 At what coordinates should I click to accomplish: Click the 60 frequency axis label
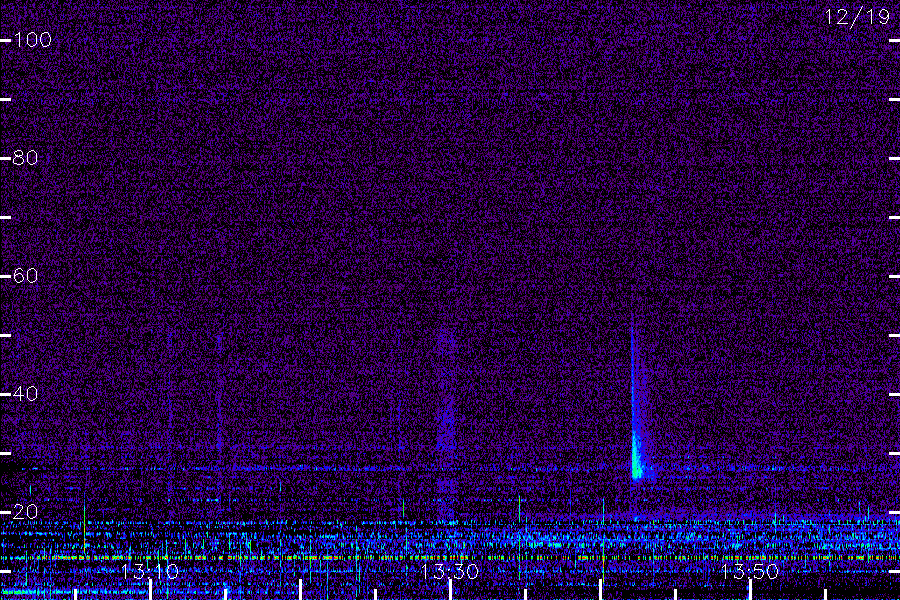point(25,276)
